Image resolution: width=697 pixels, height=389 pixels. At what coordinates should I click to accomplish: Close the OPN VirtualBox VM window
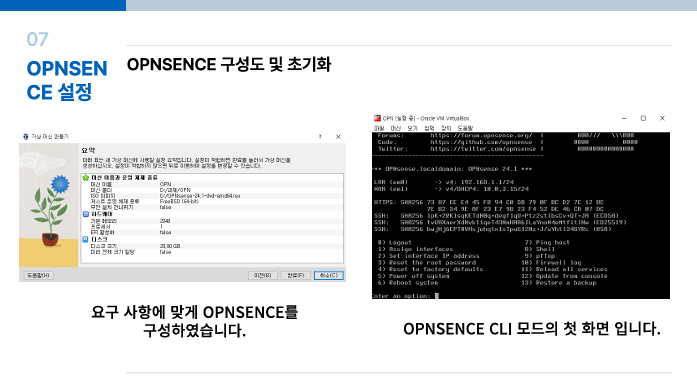662,118
